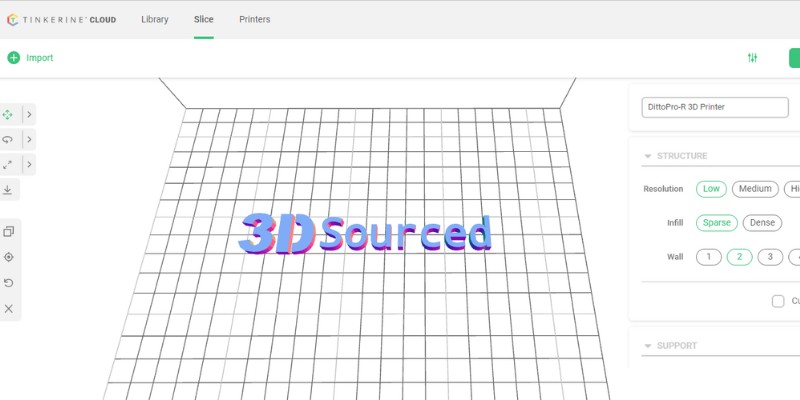Viewport: 800px width, 400px height.
Task: Select the Move tool icon
Action: pyautogui.click(x=8, y=114)
